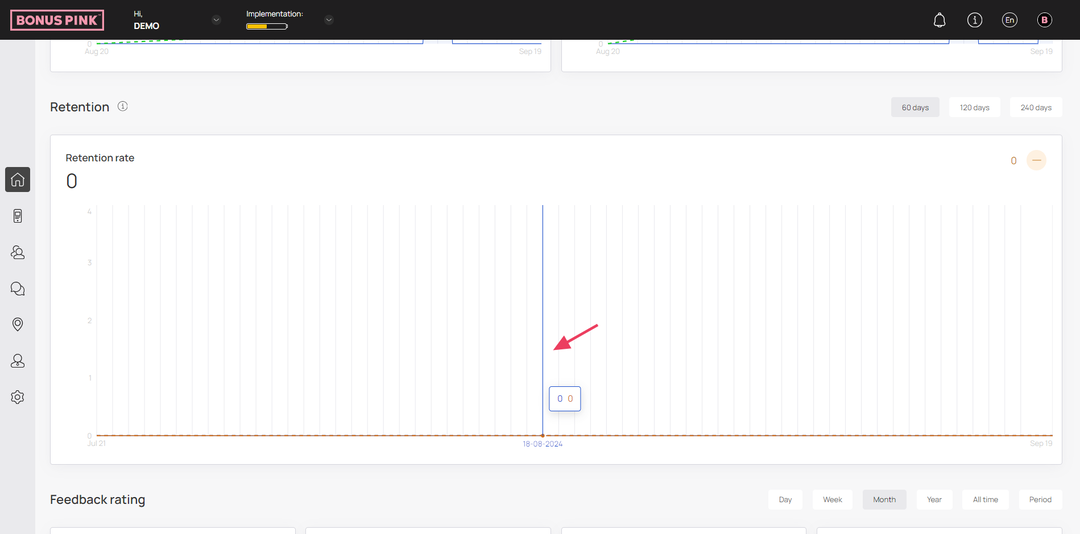Screen dimensions: 1080x534
Task: Open the settings gear sidebar icon
Action: (x=17, y=397)
